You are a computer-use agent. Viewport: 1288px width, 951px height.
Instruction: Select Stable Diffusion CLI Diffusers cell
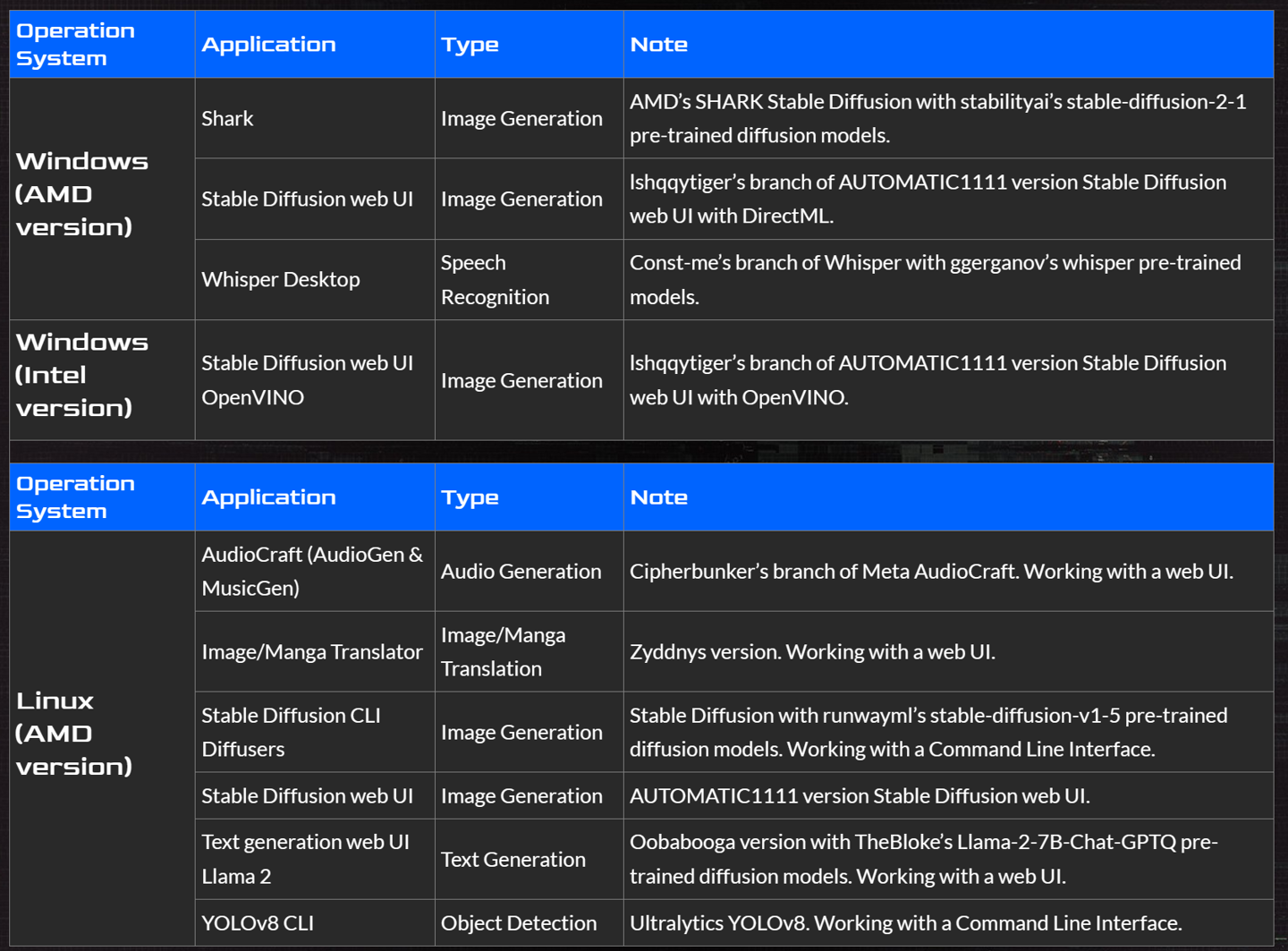315,732
